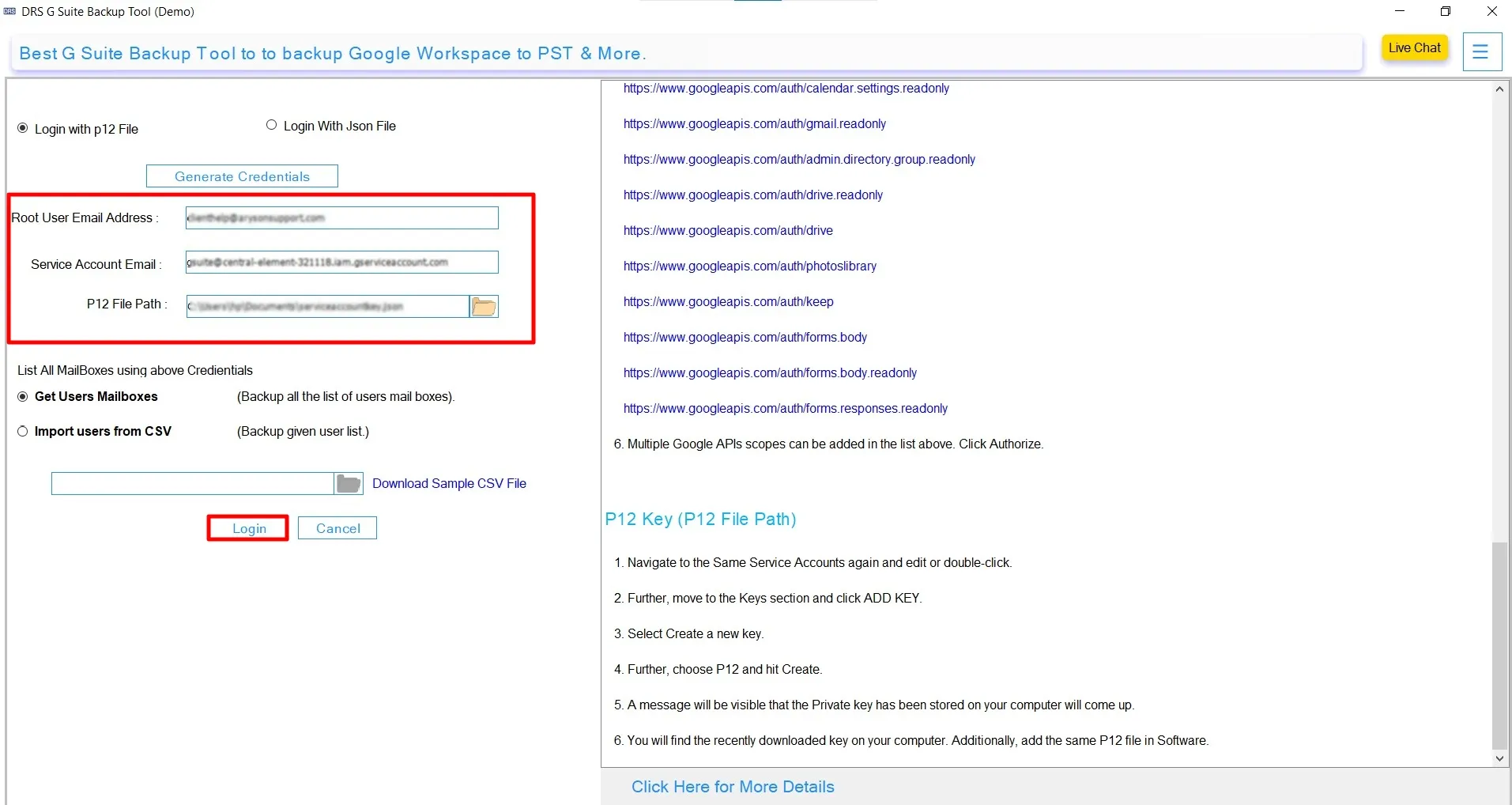Click '(Backup all the list of users mail boxes).' text

[346, 396]
